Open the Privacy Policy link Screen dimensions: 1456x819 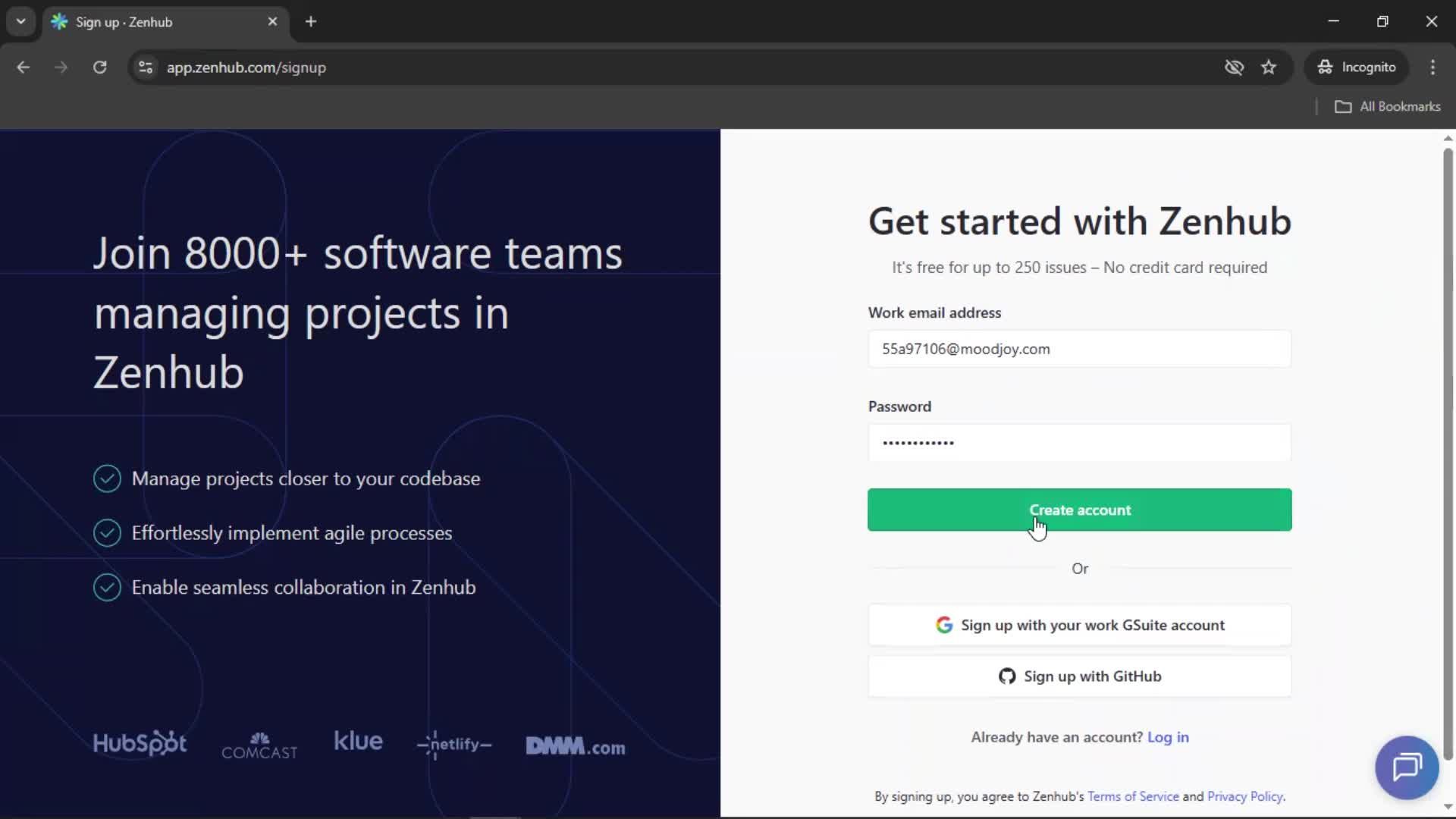[1245, 796]
